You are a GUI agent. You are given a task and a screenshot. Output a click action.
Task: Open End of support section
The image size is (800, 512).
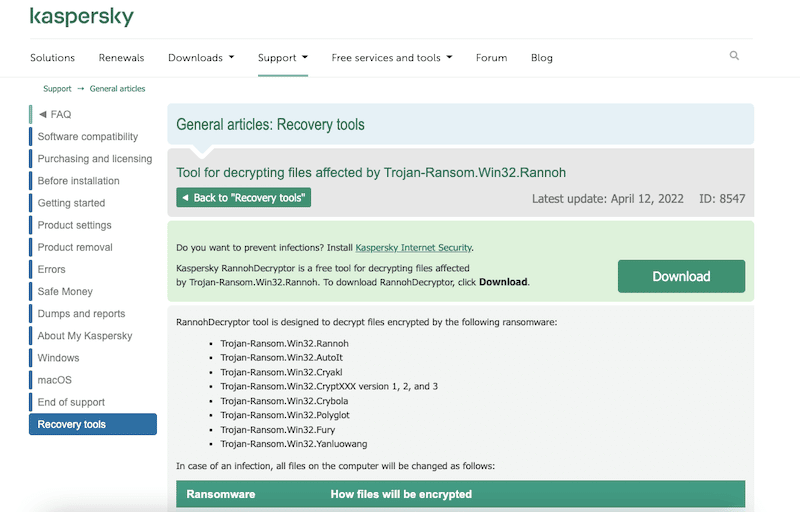point(71,402)
